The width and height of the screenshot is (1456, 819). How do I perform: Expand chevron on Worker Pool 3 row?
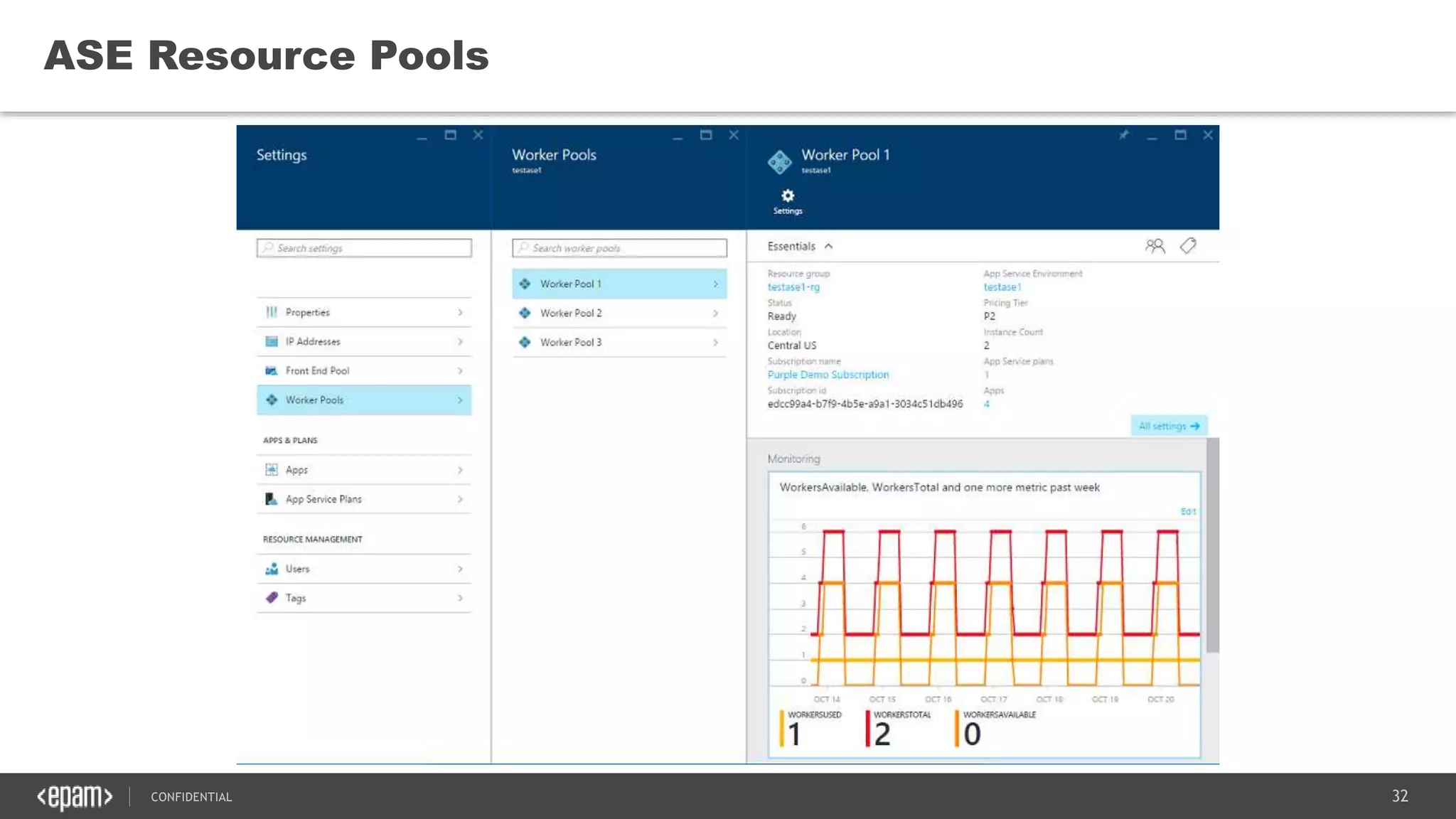coord(715,342)
